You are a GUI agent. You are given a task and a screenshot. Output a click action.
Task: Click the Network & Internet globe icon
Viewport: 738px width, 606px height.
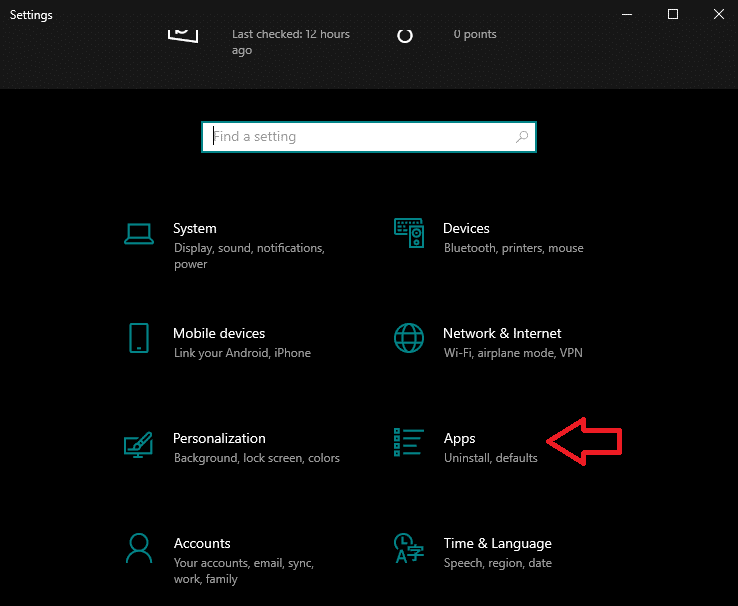[409, 338]
